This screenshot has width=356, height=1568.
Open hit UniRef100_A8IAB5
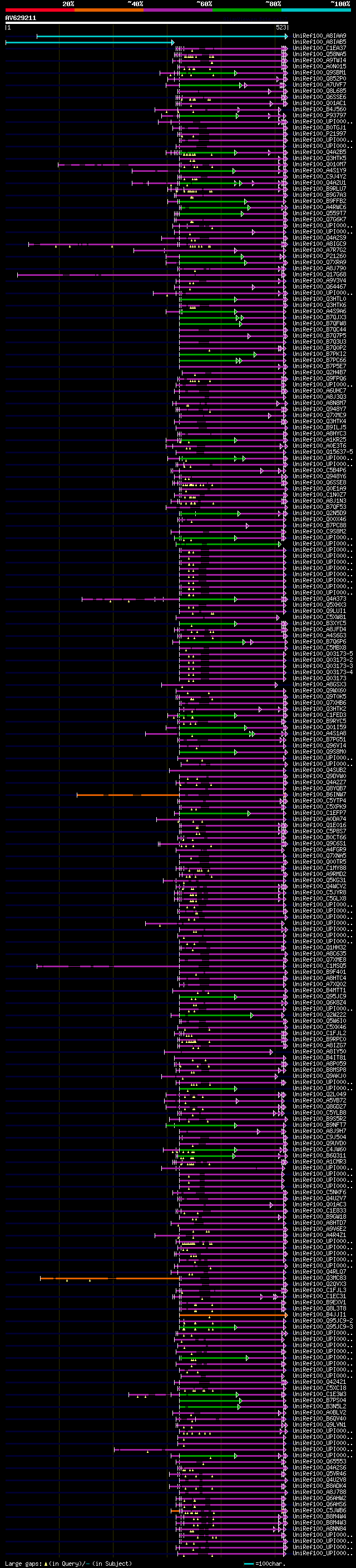tap(319, 42)
